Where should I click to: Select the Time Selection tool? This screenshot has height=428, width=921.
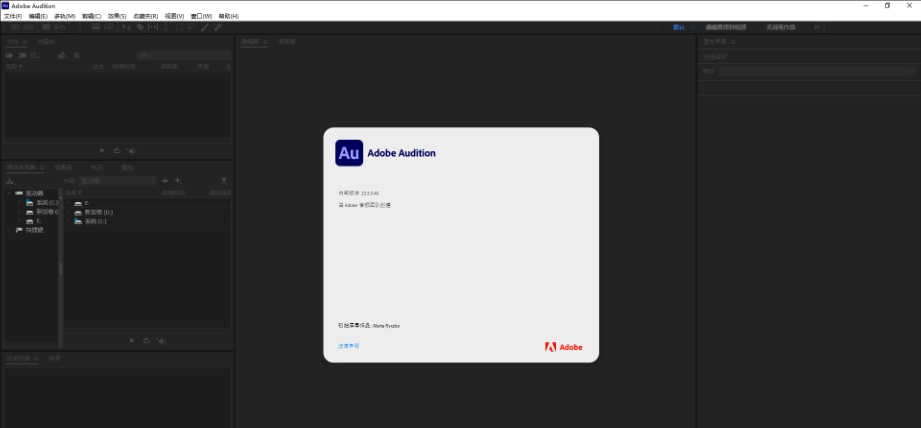pos(166,27)
